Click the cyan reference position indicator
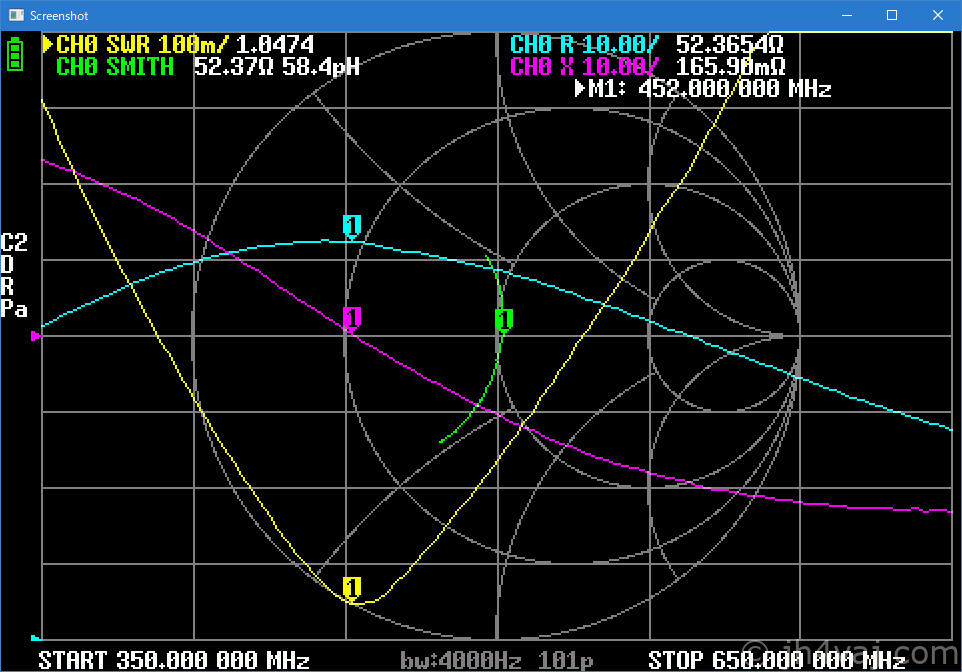 (36, 637)
